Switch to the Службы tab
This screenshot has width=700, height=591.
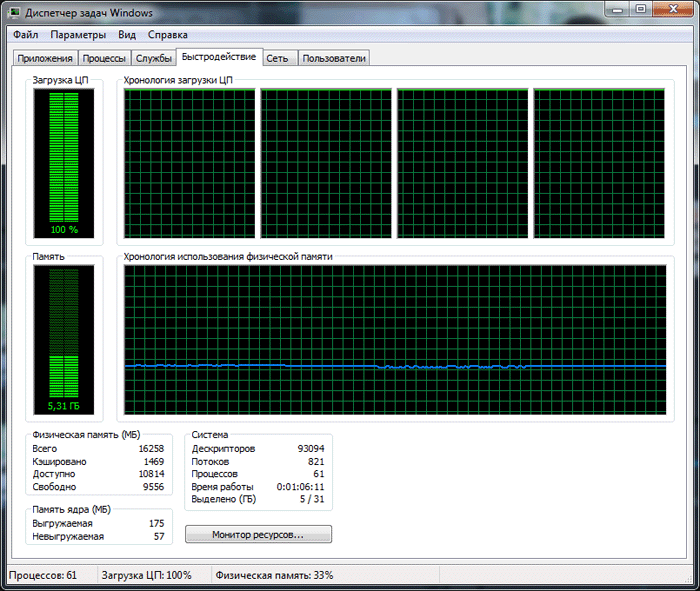click(154, 58)
